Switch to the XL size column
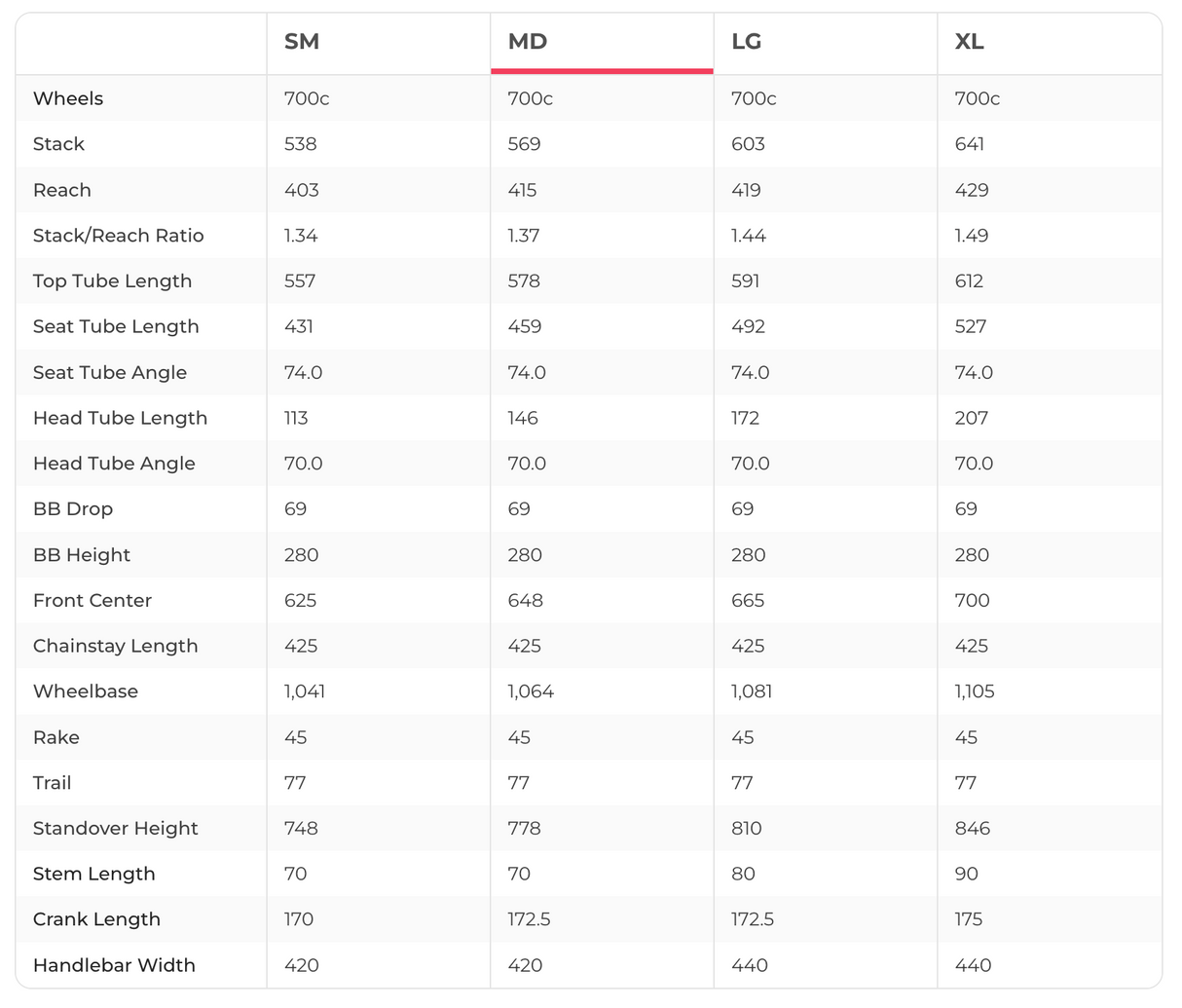This screenshot has width=1182, height=1008. point(970,42)
